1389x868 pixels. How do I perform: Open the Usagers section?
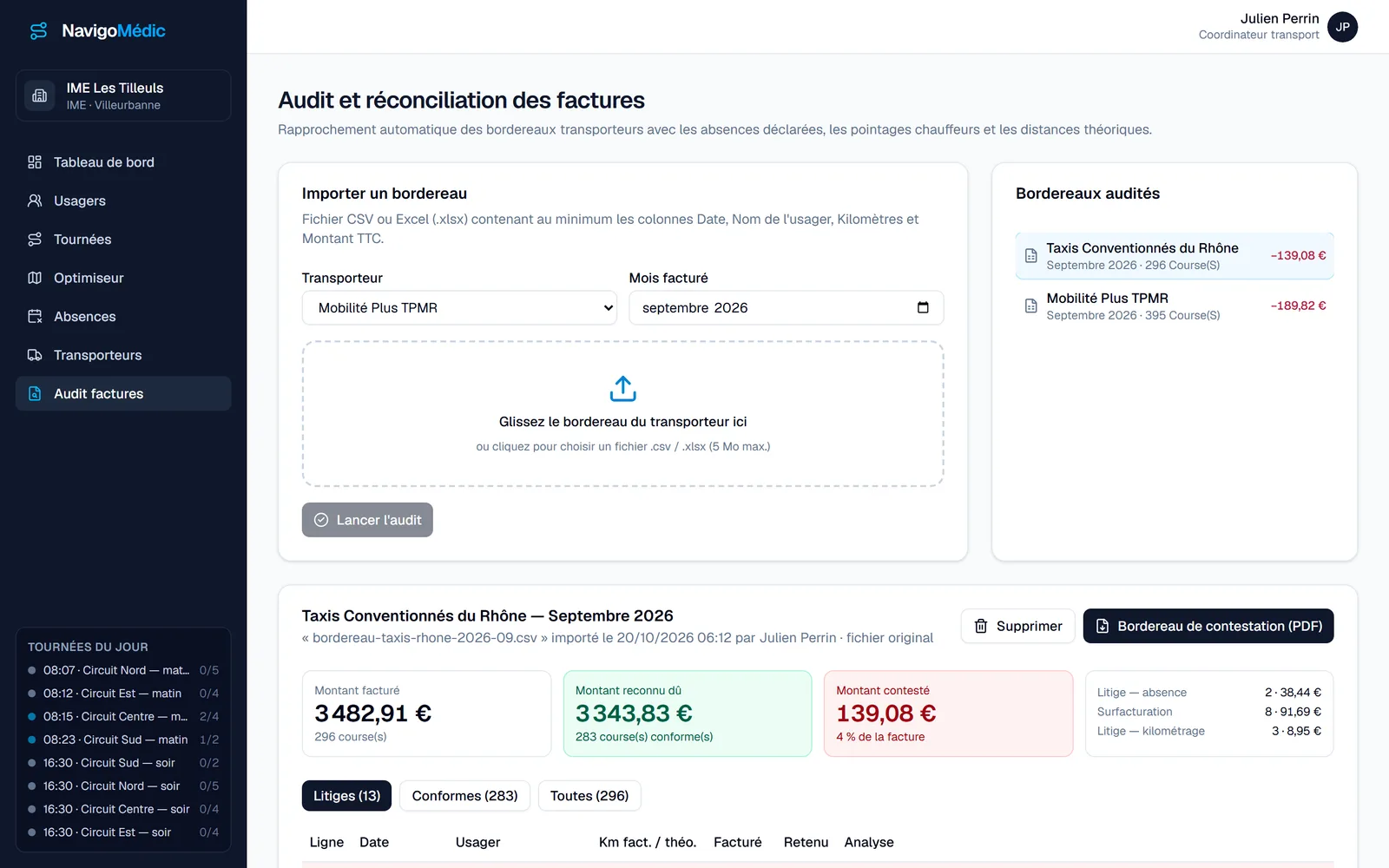123,201
